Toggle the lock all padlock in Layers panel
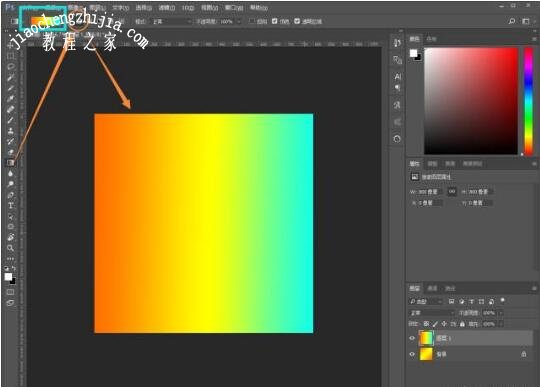The height and width of the screenshot is (387, 540). 462,324
